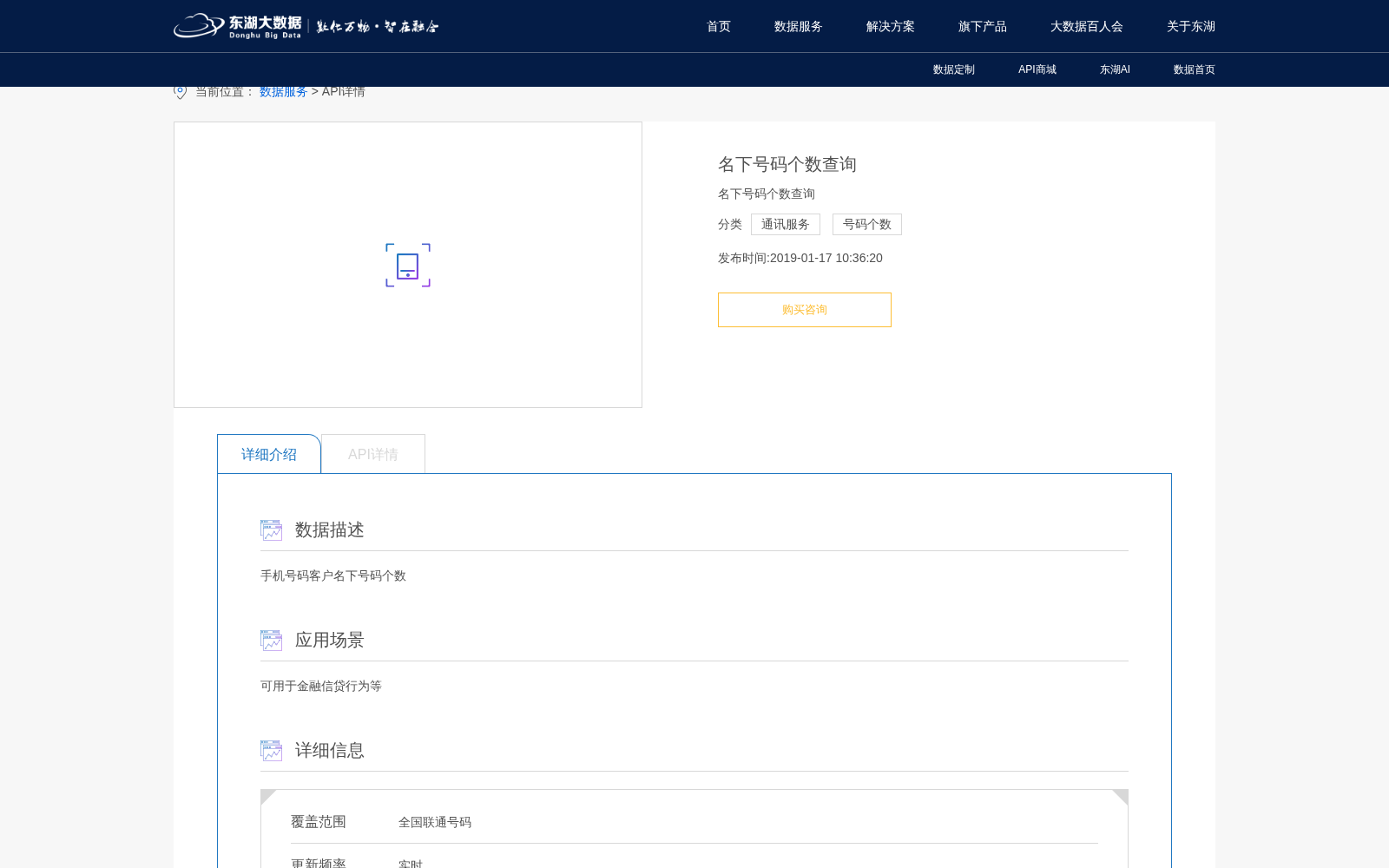Click the 发布时间 2019-01-17 text
This screenshot has height=868, width=1389.
[x=800, y=258]
